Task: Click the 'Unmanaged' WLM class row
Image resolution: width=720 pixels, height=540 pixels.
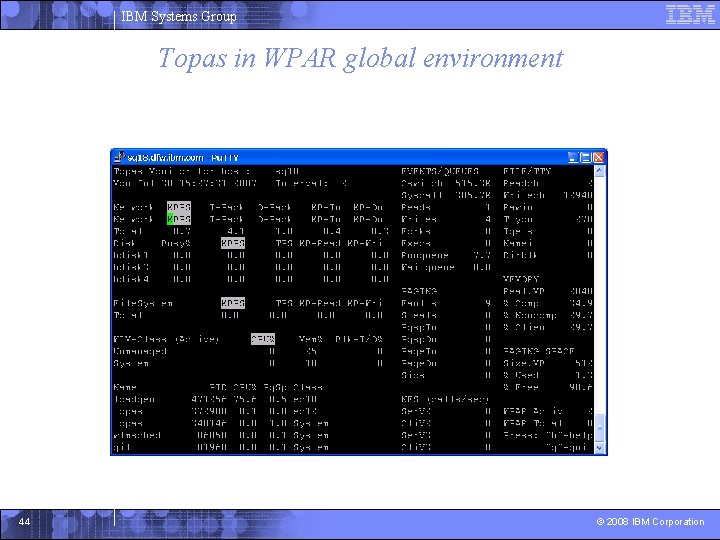Action: click(249, 351)
